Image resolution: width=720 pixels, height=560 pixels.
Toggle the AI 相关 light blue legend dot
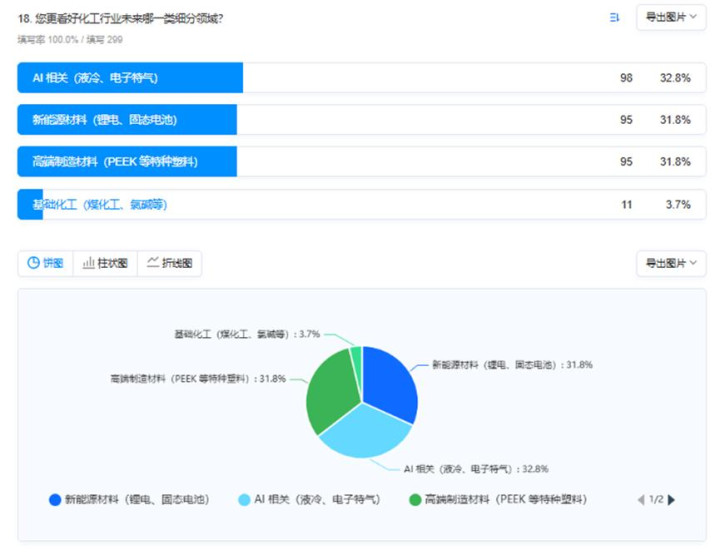244,500
